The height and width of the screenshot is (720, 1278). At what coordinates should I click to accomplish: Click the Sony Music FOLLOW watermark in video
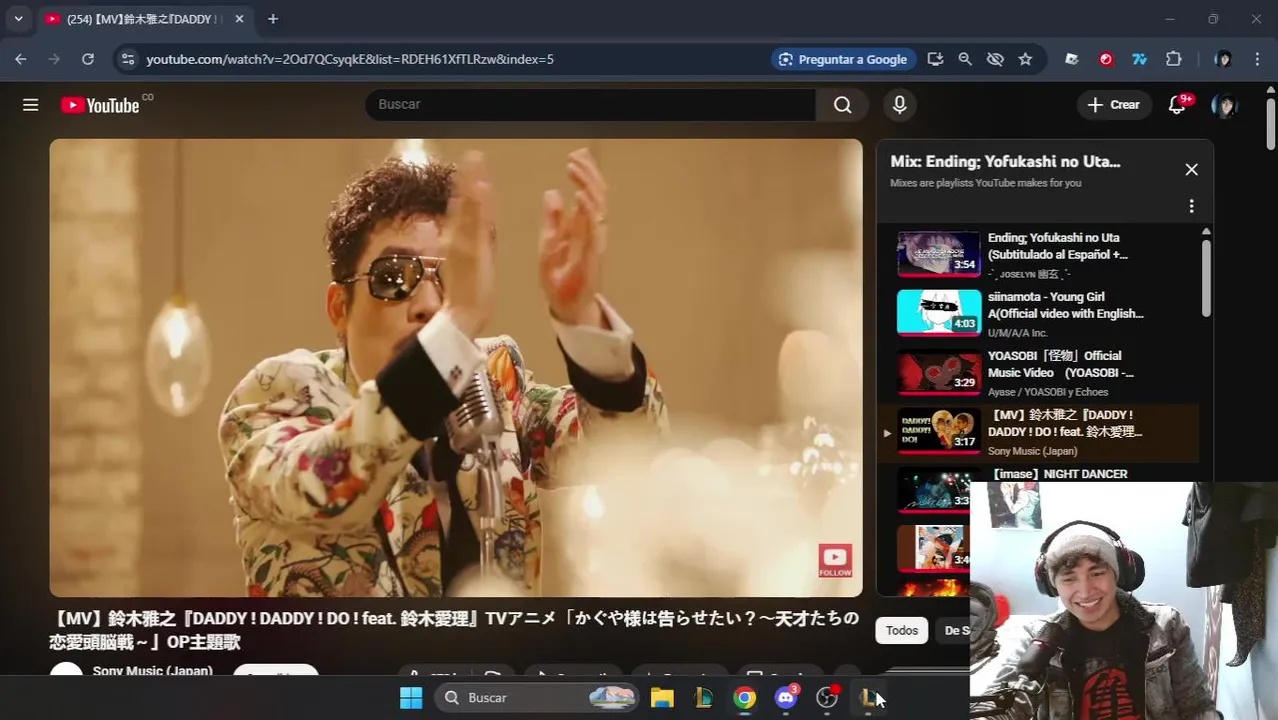coord(835,560)
